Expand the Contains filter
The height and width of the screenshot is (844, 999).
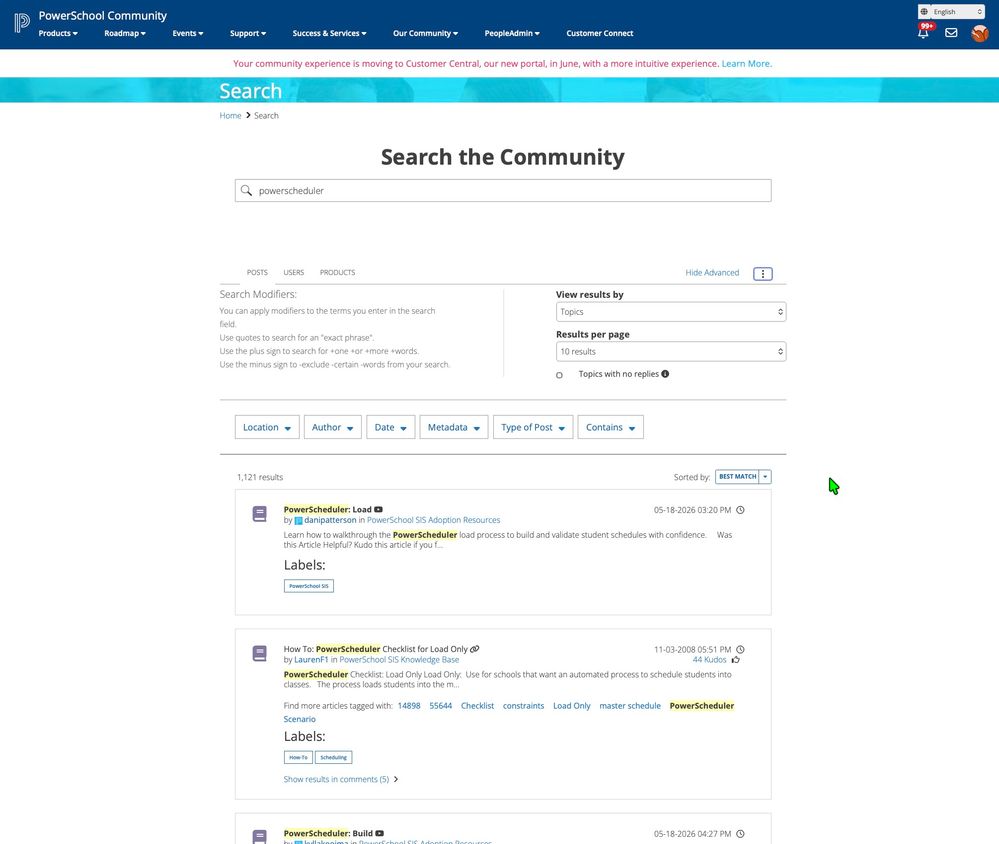(x=610, y=427)
